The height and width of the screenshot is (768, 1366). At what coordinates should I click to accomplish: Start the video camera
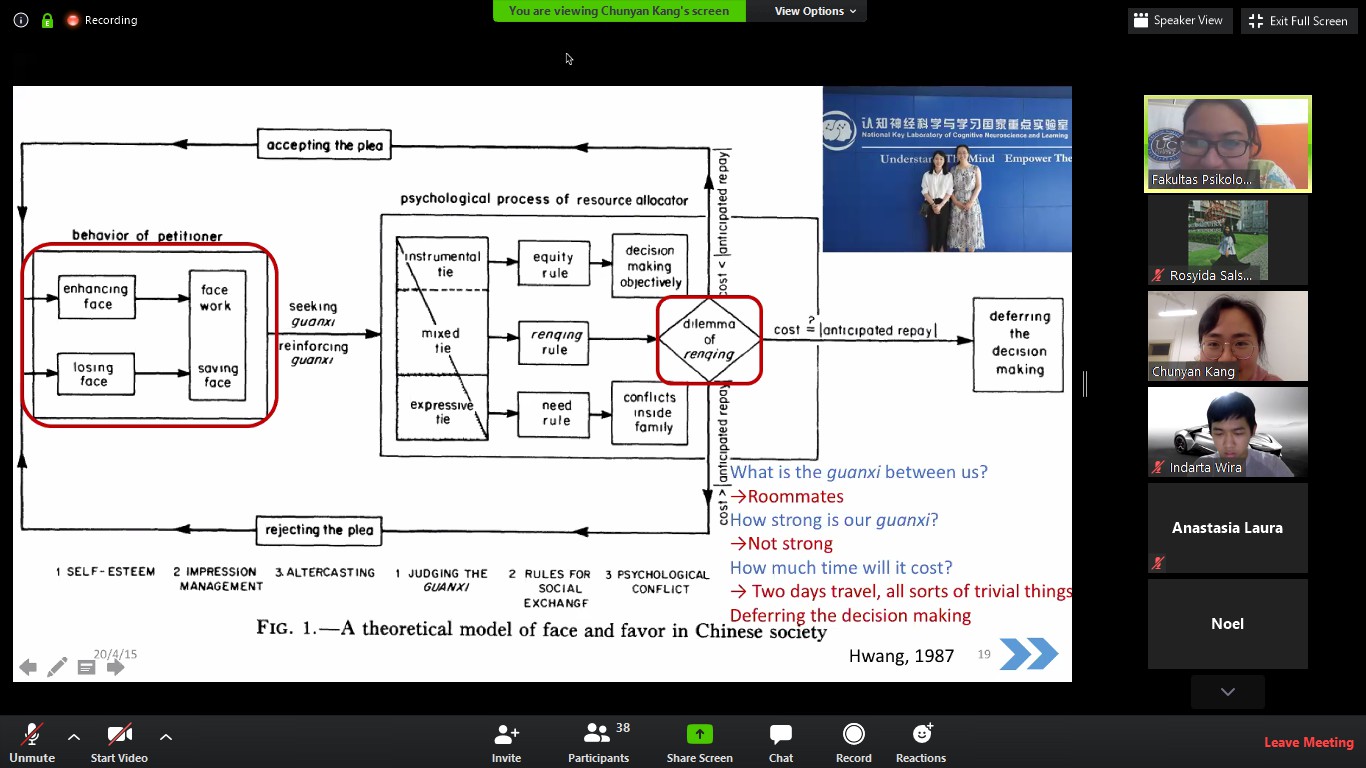click(x=119, y=743)
